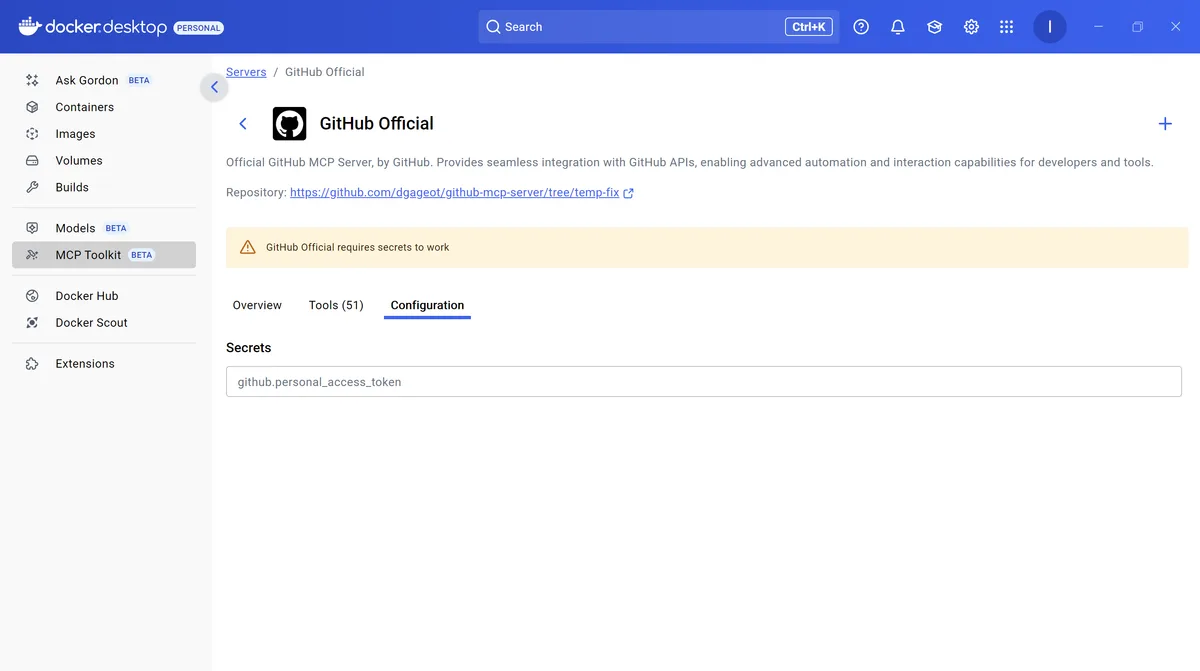Go to Images section
This screenshot has height=671, width=1200.
[x=104, y=134]
